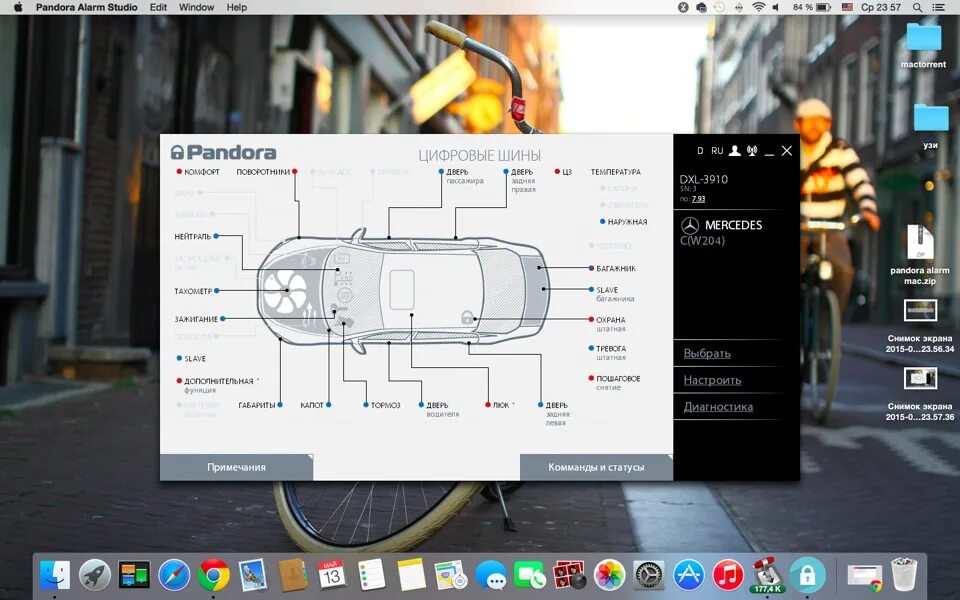Select the НЕЙТРАЛЬ label
960x600 pixels.
click(x=192, y=236)
